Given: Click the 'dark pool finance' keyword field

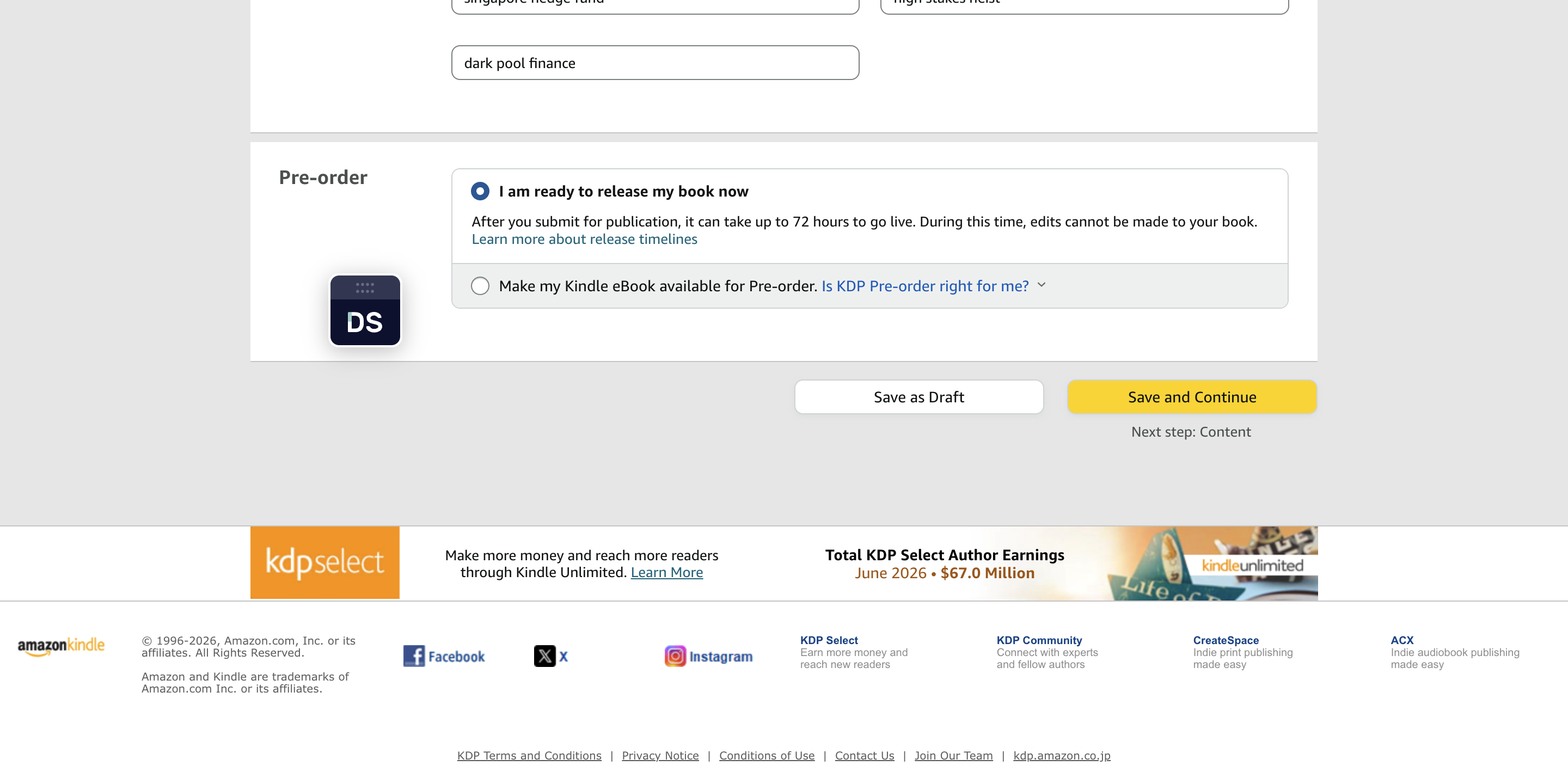Looking at the screenshot, I should tap(655, 63).
